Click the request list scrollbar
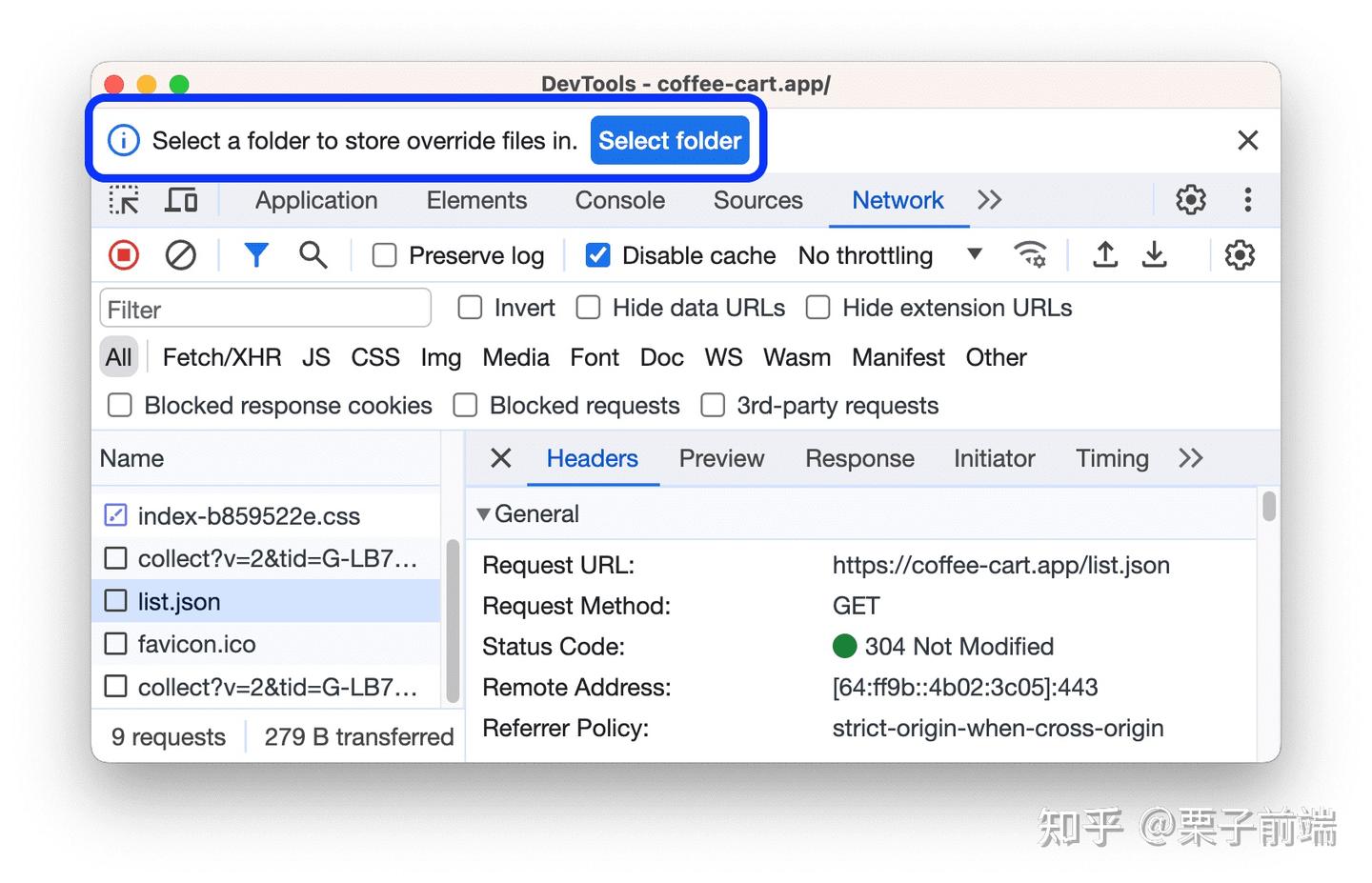Screen dimensions: 1372x883 point(453,621)
